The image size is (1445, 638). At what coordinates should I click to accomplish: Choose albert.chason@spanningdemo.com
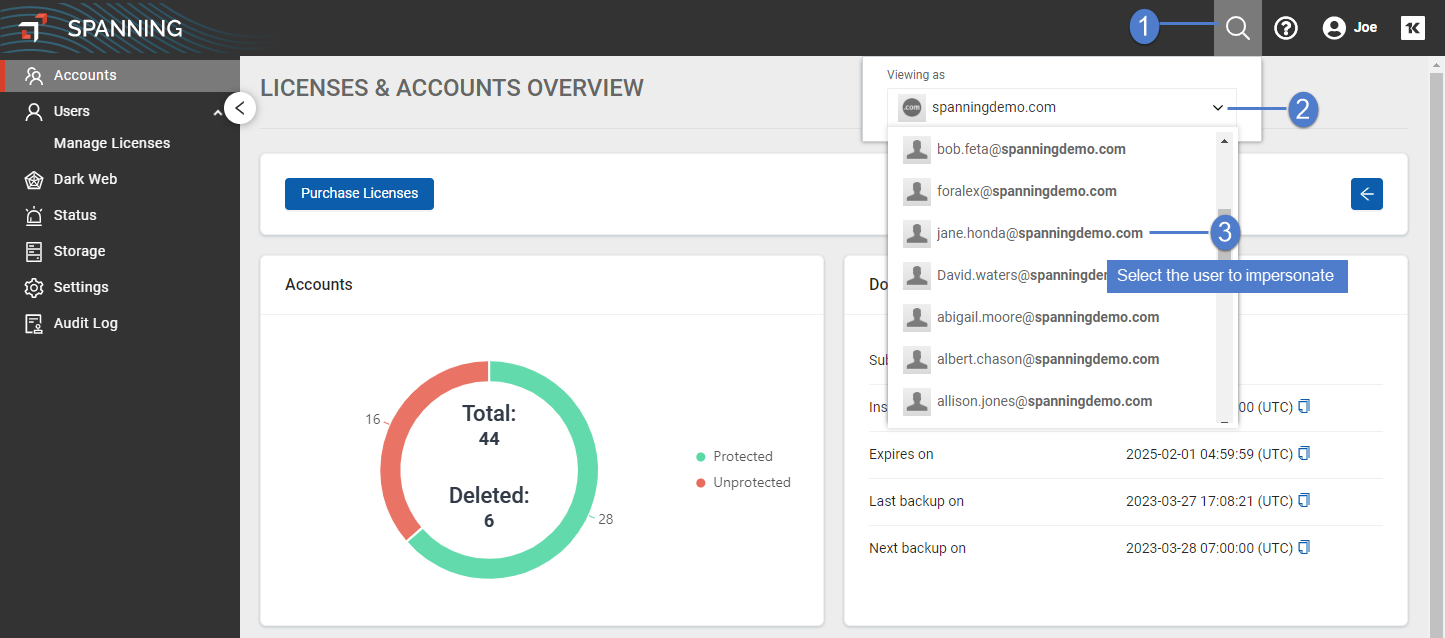1051,359
